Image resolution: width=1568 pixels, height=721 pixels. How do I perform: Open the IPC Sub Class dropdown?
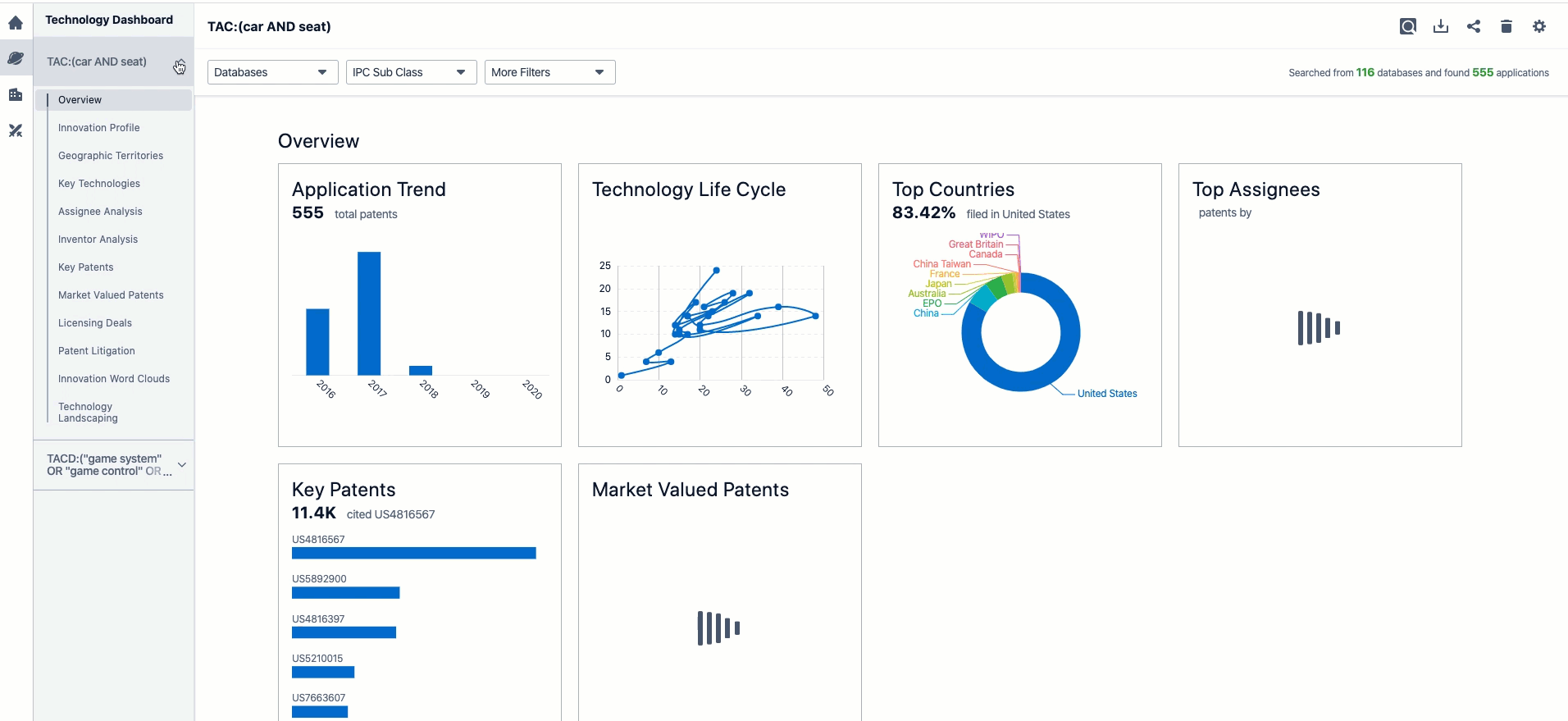point(411,72)
